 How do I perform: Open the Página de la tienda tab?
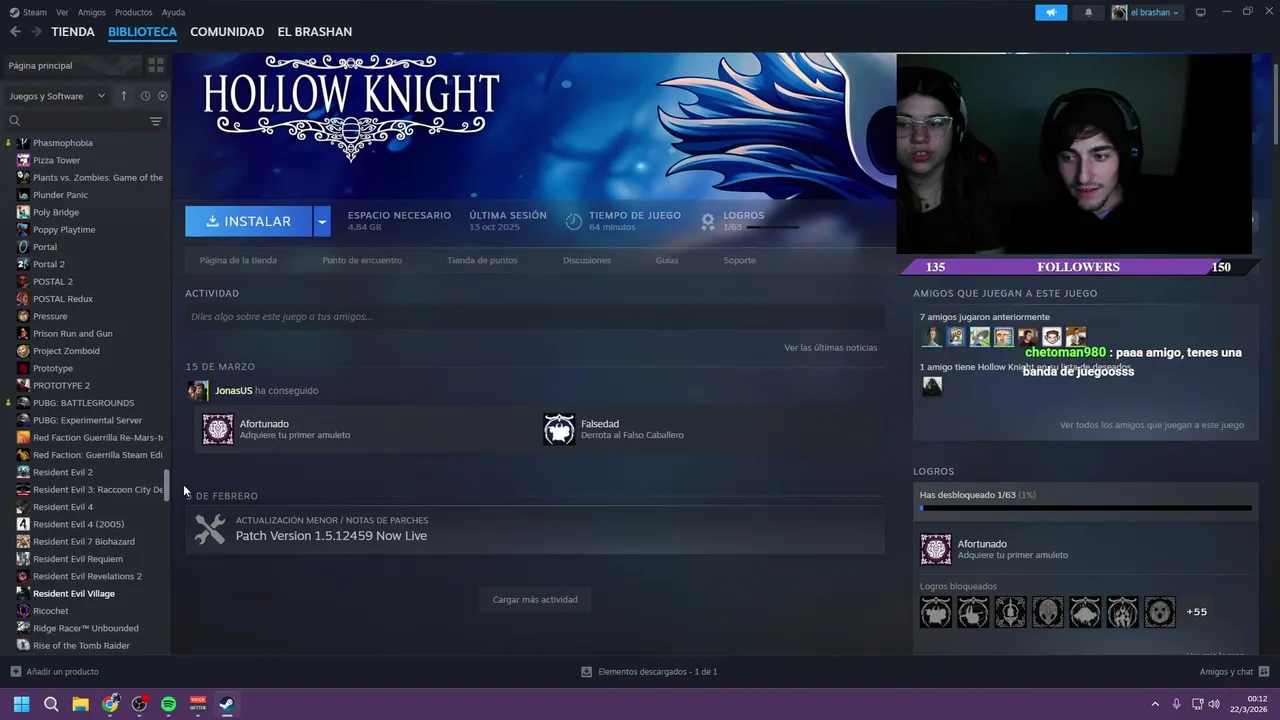[x=238, y=260]
